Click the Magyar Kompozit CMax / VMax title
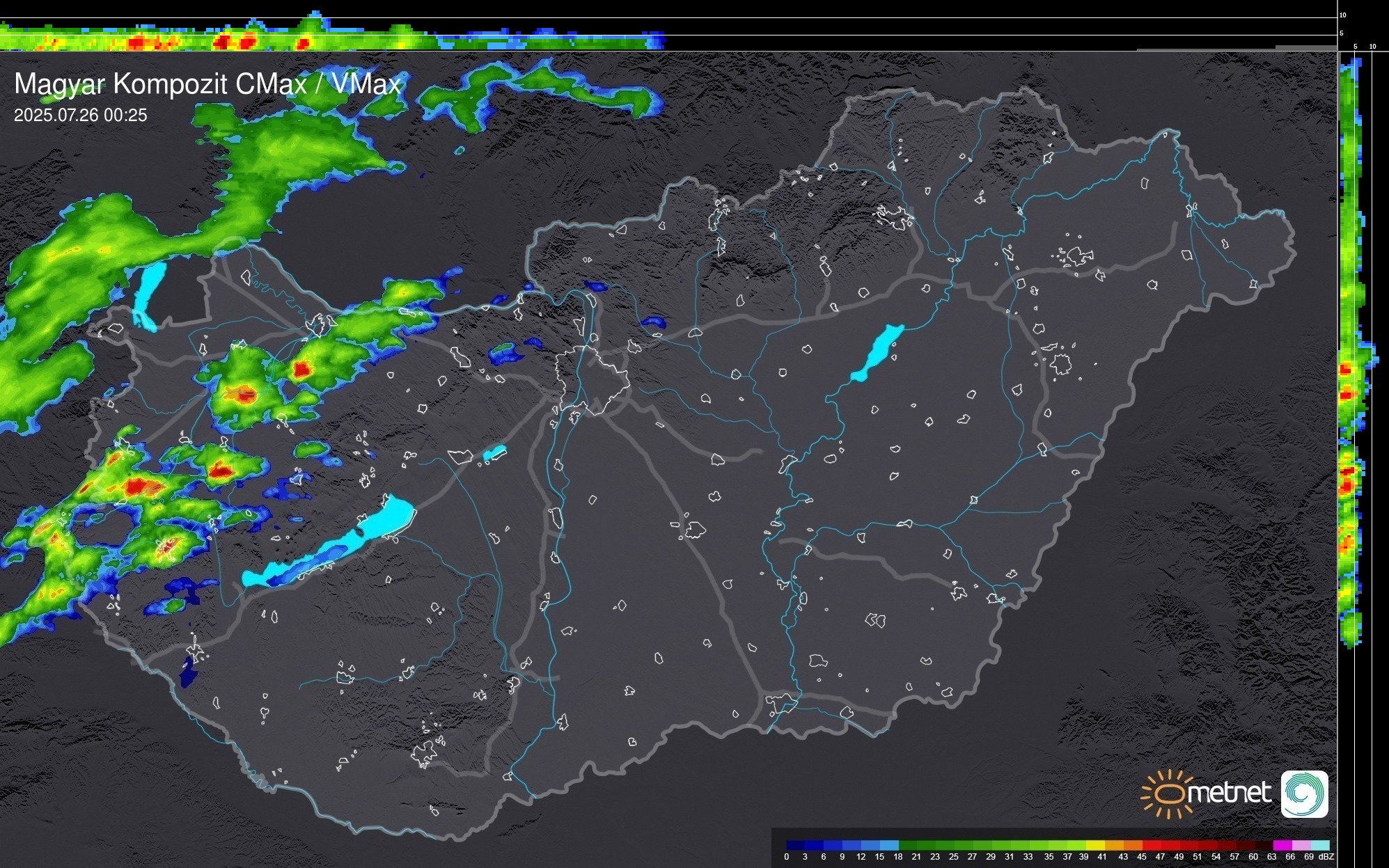Screen dimensions: 1389x868 [x=207, y=84]
